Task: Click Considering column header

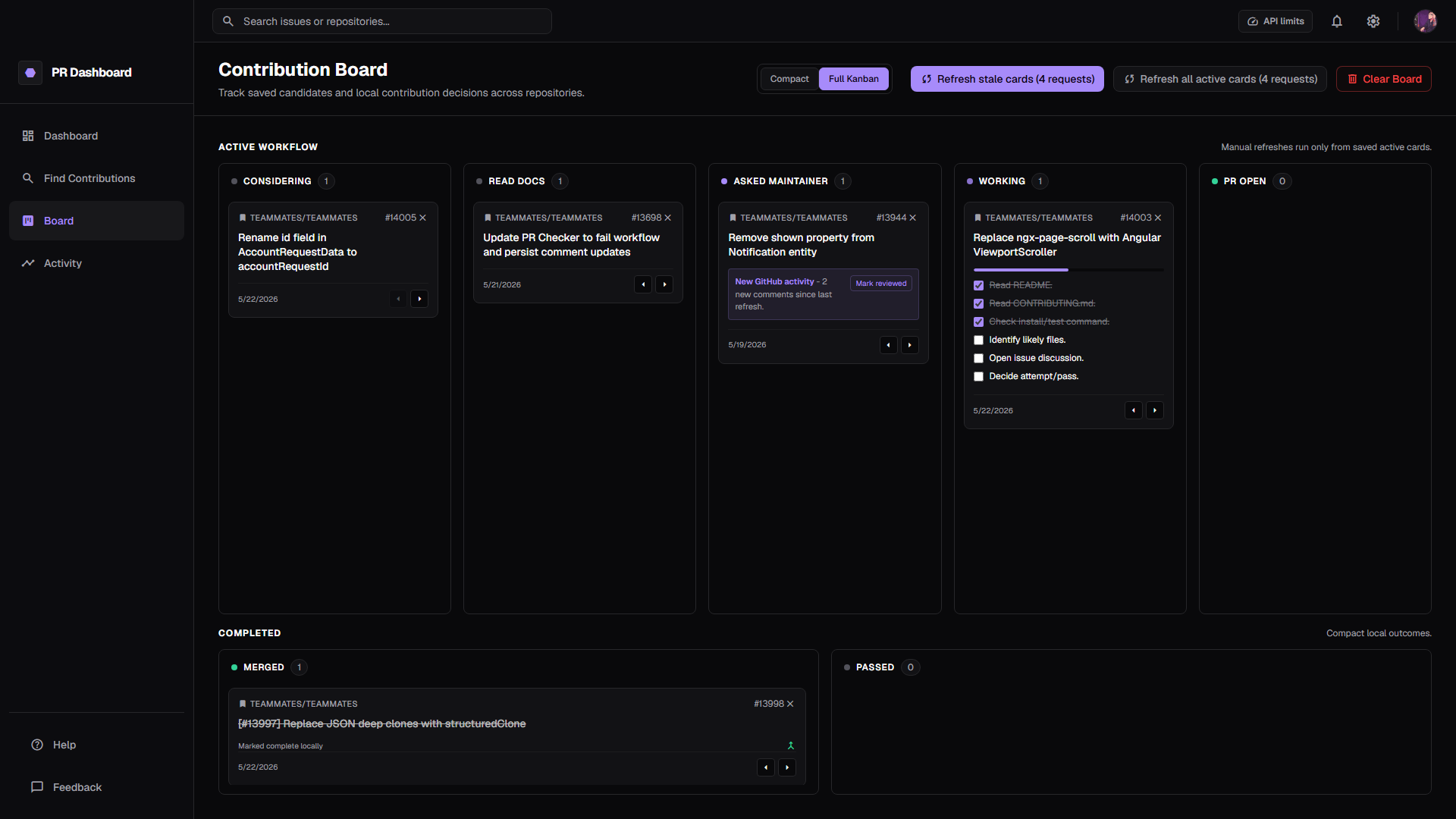Action: (277, 181)
